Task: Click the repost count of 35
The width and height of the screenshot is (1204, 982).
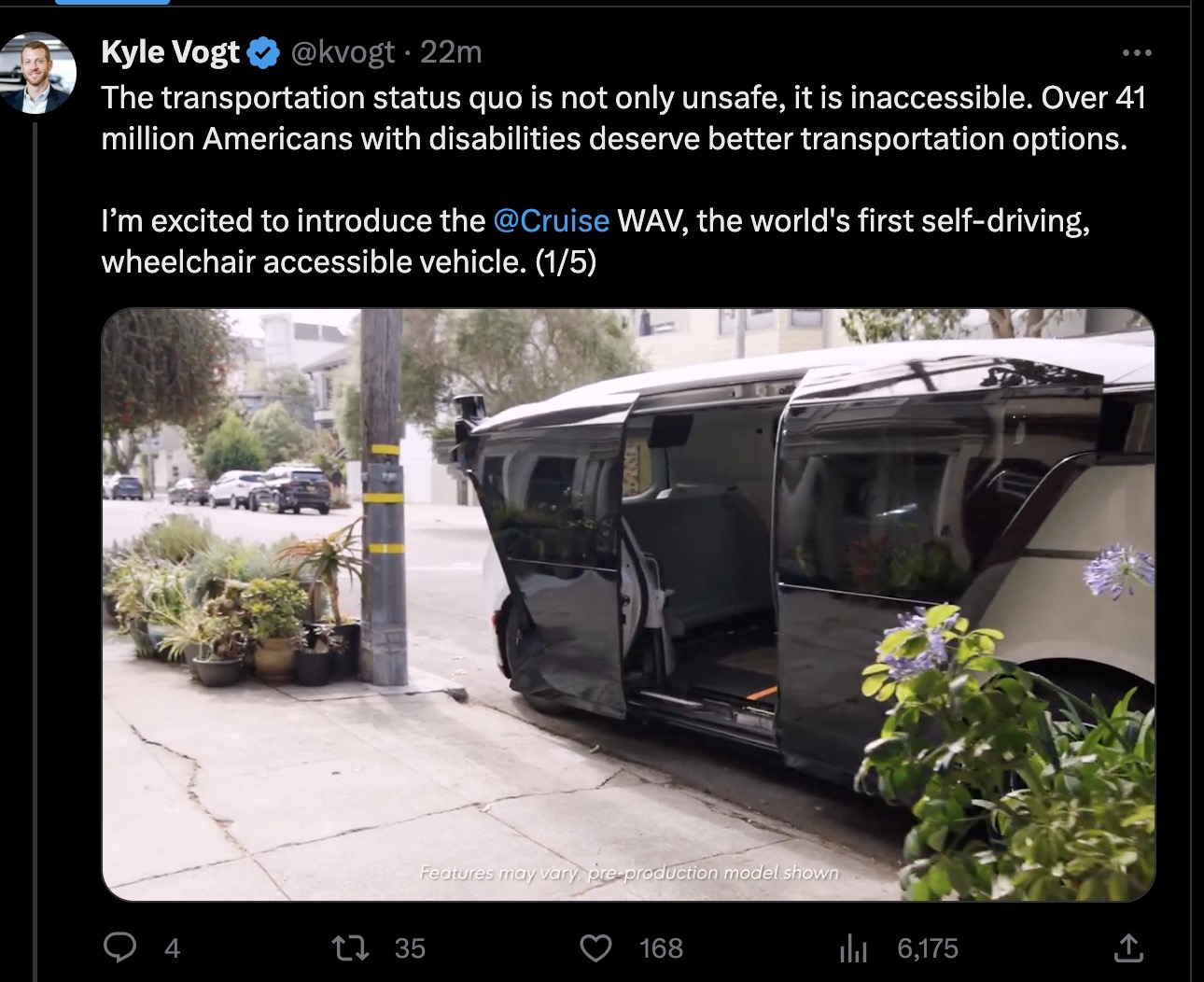Action: point(410,948)
